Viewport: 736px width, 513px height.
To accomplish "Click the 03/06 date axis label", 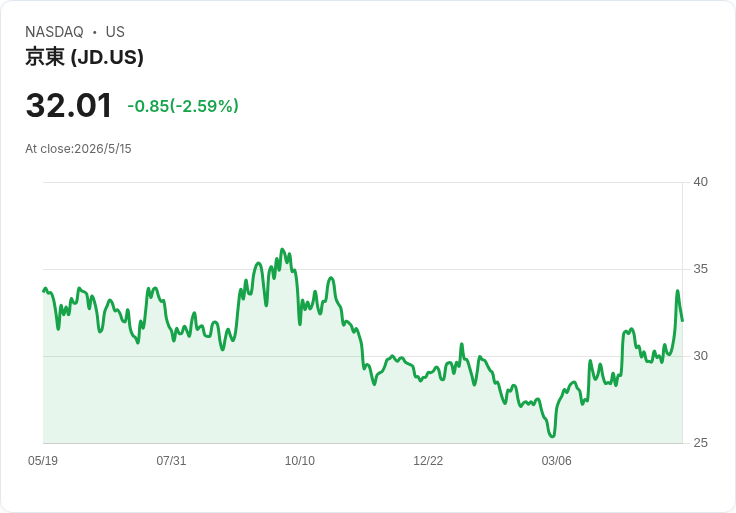I will [556, 460].
